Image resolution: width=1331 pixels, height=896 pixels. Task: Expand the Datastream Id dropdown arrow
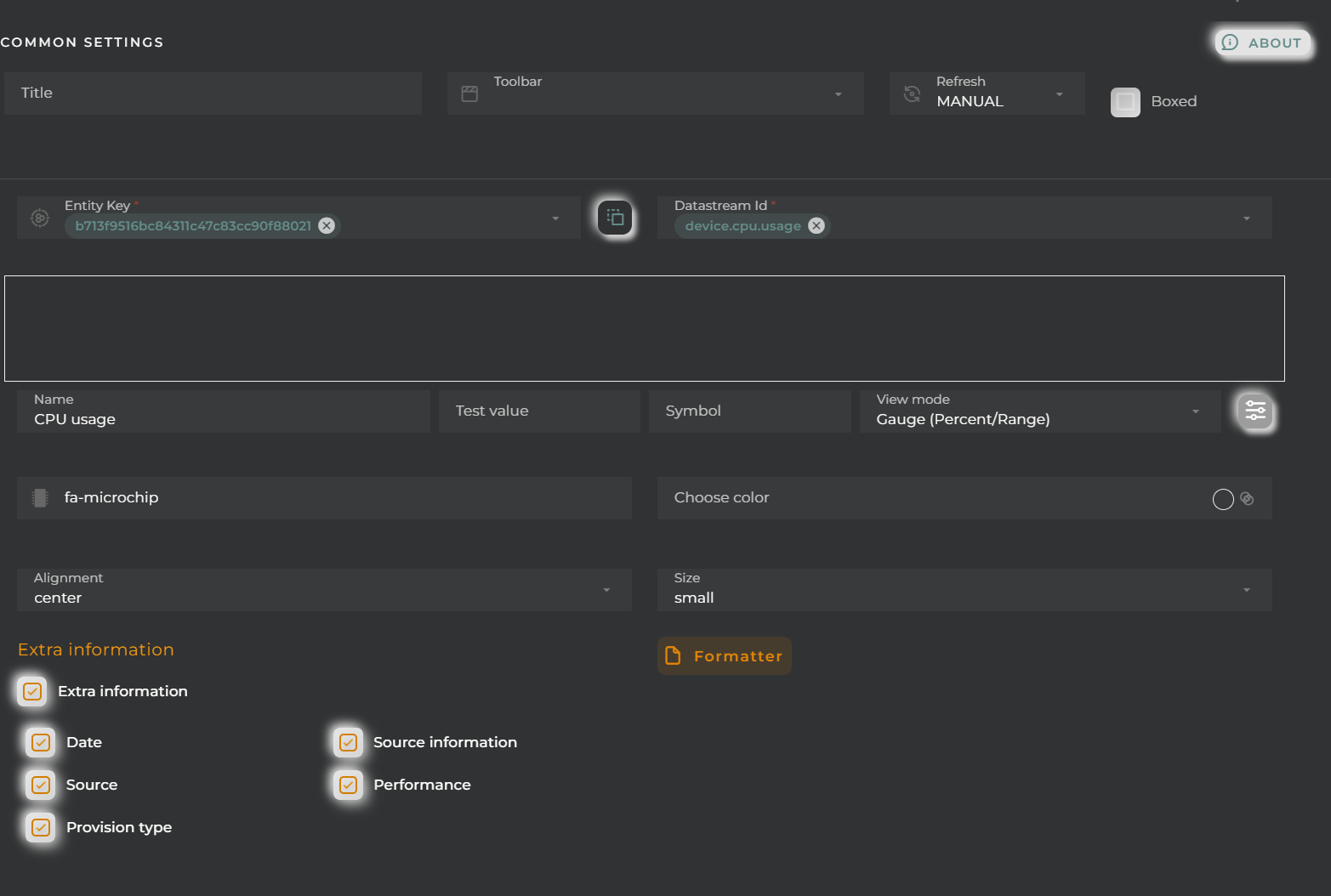[x=1247, y=218]
